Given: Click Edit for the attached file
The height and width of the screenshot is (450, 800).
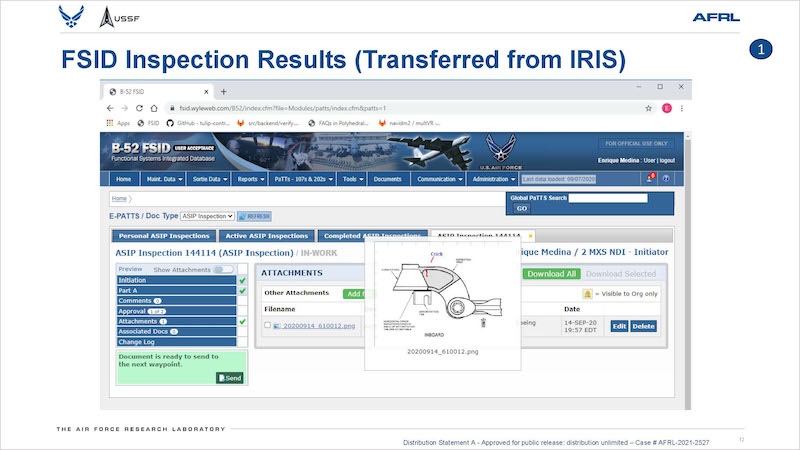Looking at the screenshot, I should [619, 327].
